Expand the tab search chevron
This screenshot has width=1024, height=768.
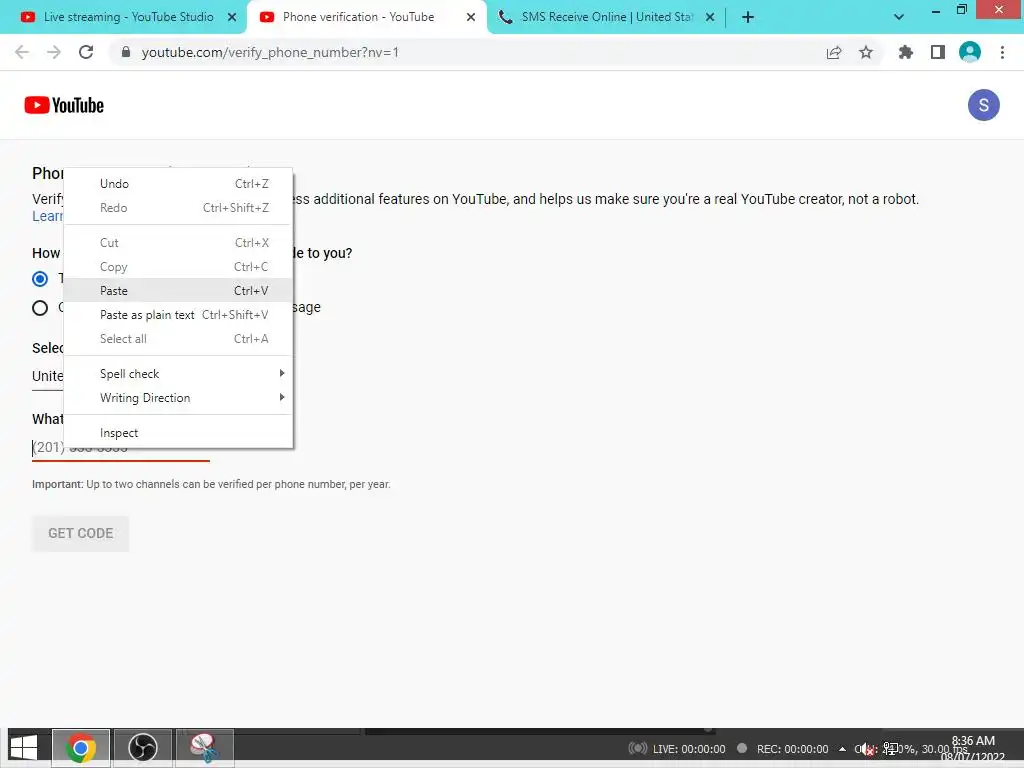[x=899, y=17]
